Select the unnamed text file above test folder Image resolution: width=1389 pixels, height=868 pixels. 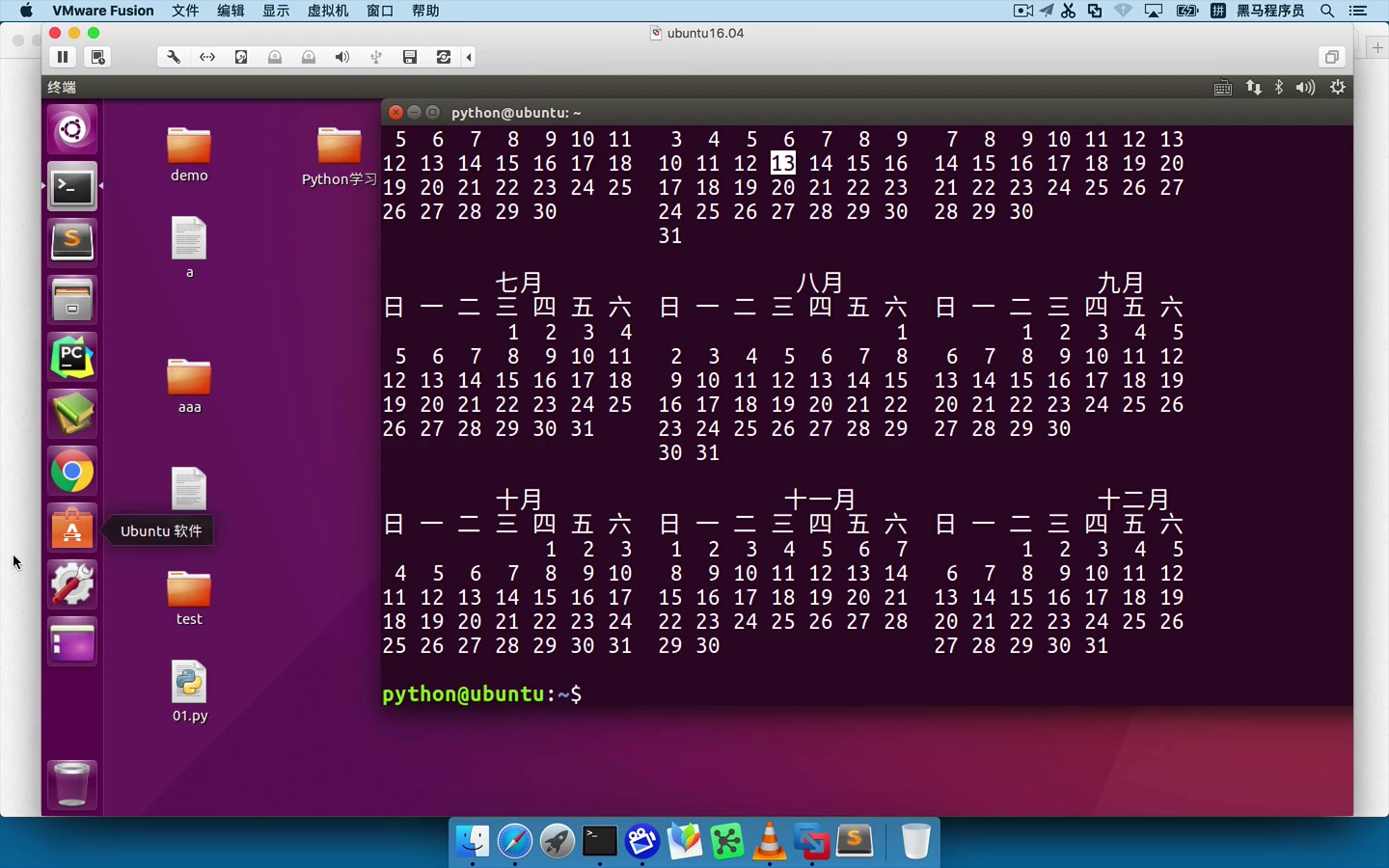pos(189,489)
